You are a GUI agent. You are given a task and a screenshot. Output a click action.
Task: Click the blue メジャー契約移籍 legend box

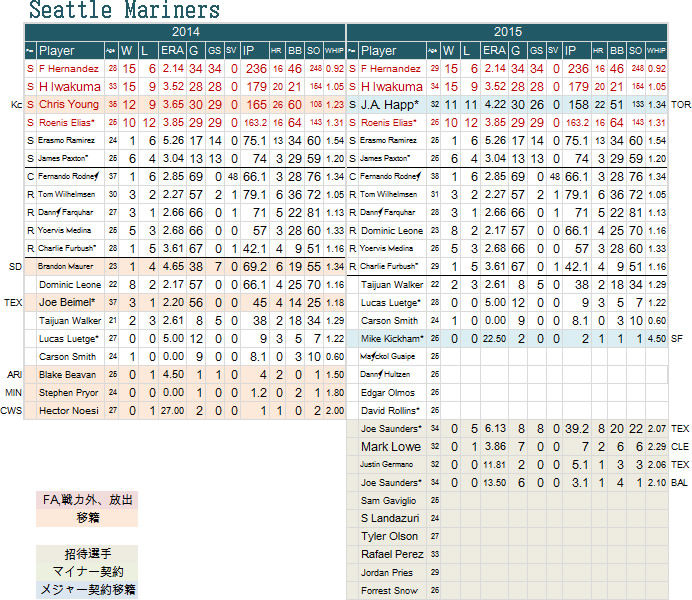pos(87,590)
